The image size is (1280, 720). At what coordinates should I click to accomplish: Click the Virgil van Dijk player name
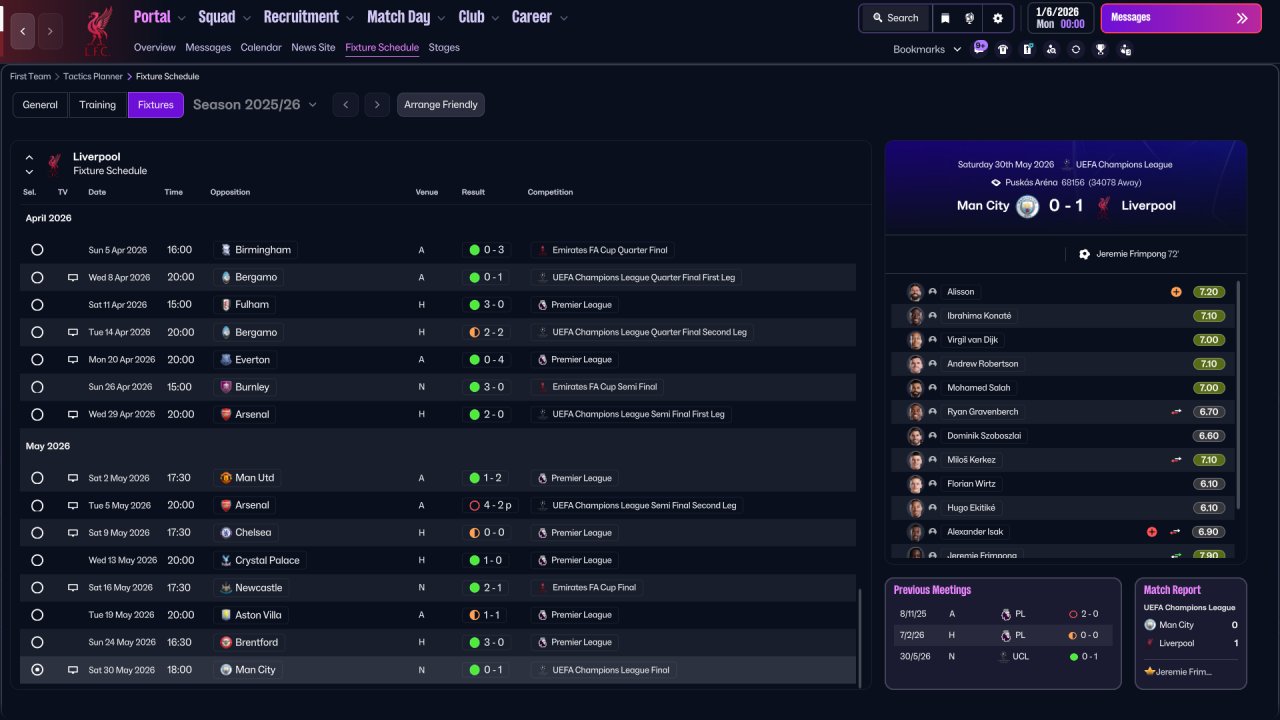(973, 340)
